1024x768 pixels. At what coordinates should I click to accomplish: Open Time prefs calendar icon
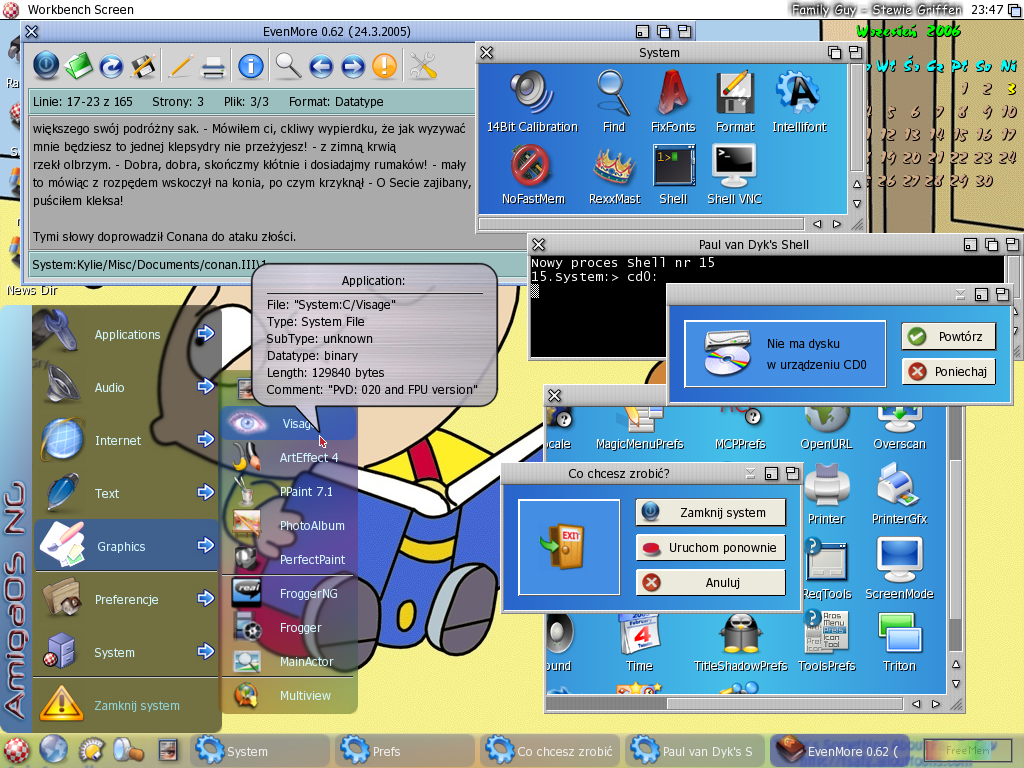click(639, 643)
